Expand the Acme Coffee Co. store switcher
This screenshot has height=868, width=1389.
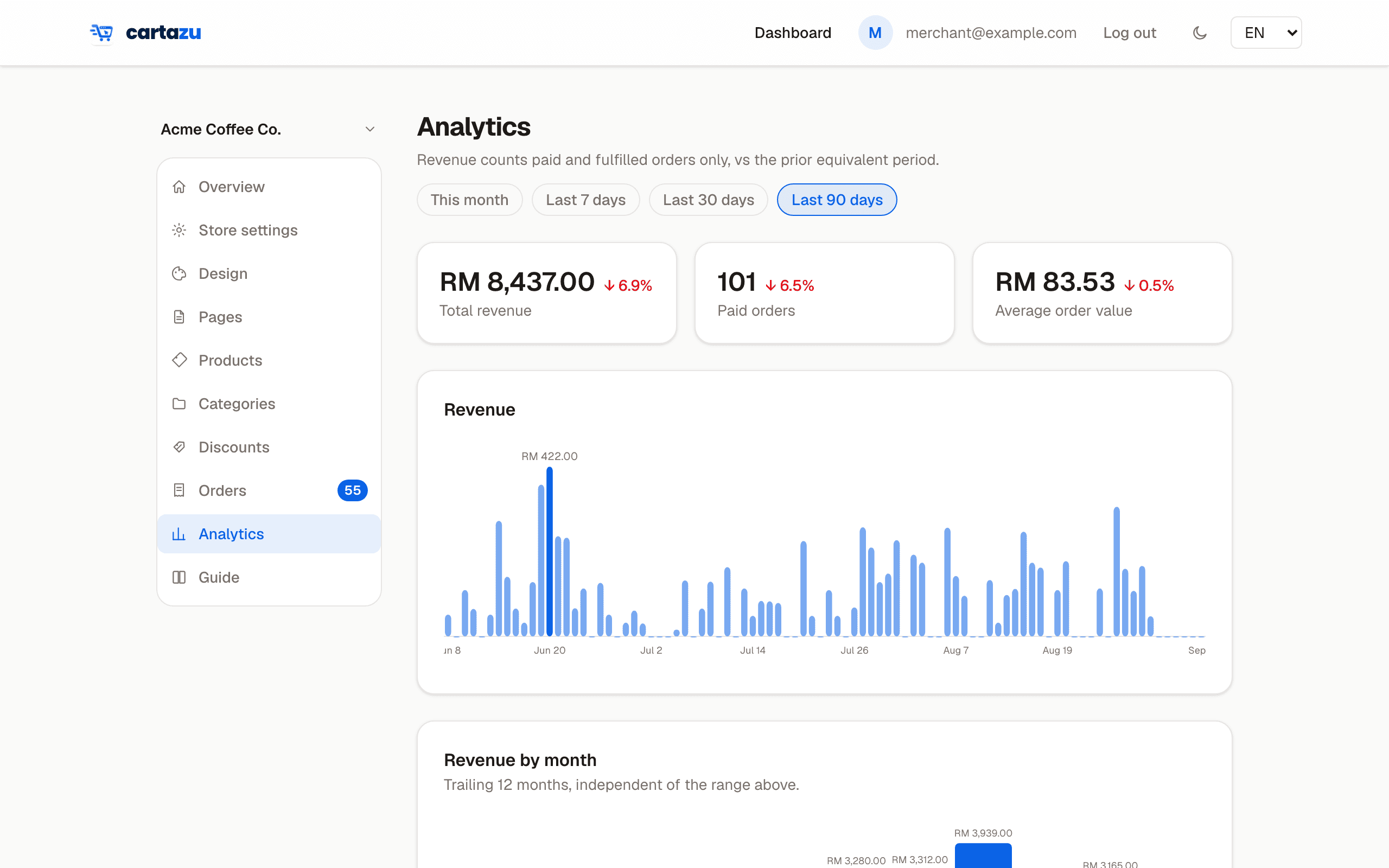tap(269, 129)
